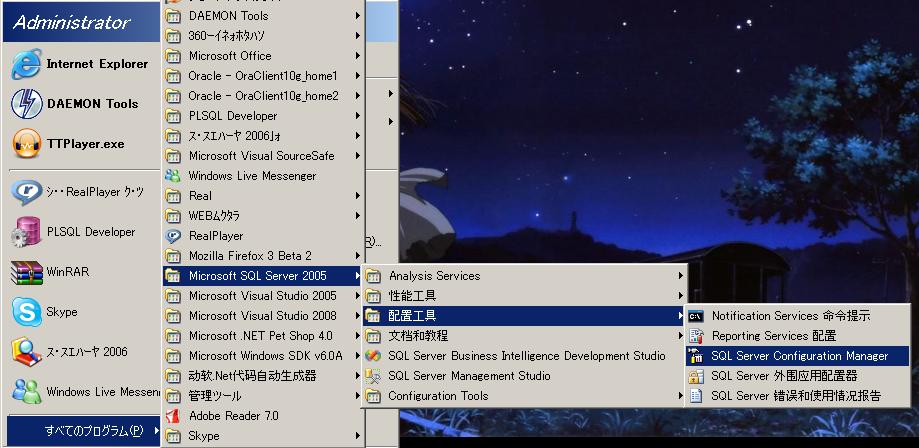This screenshot has width=919, height=448.
Task: Launch TTPlayer.exe icon
Action: (x=25, y=144)
